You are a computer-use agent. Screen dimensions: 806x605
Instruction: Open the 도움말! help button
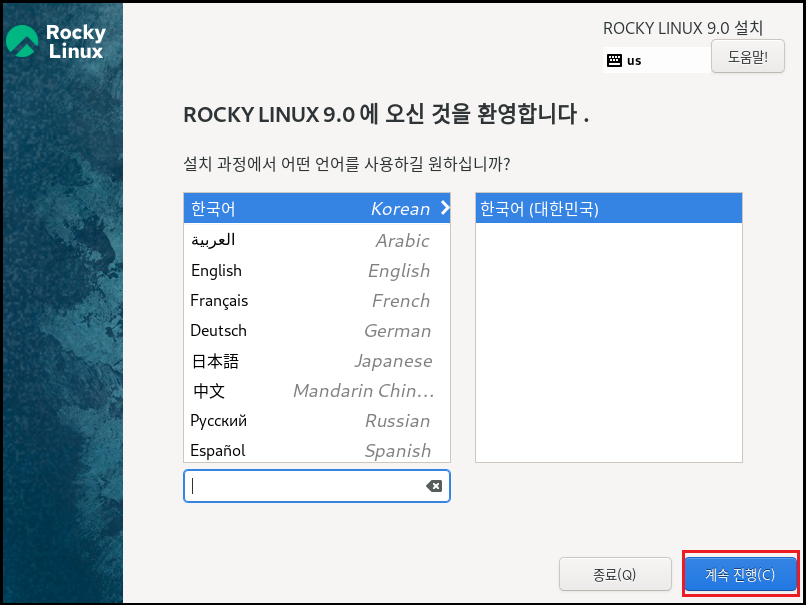coord(747,56)
